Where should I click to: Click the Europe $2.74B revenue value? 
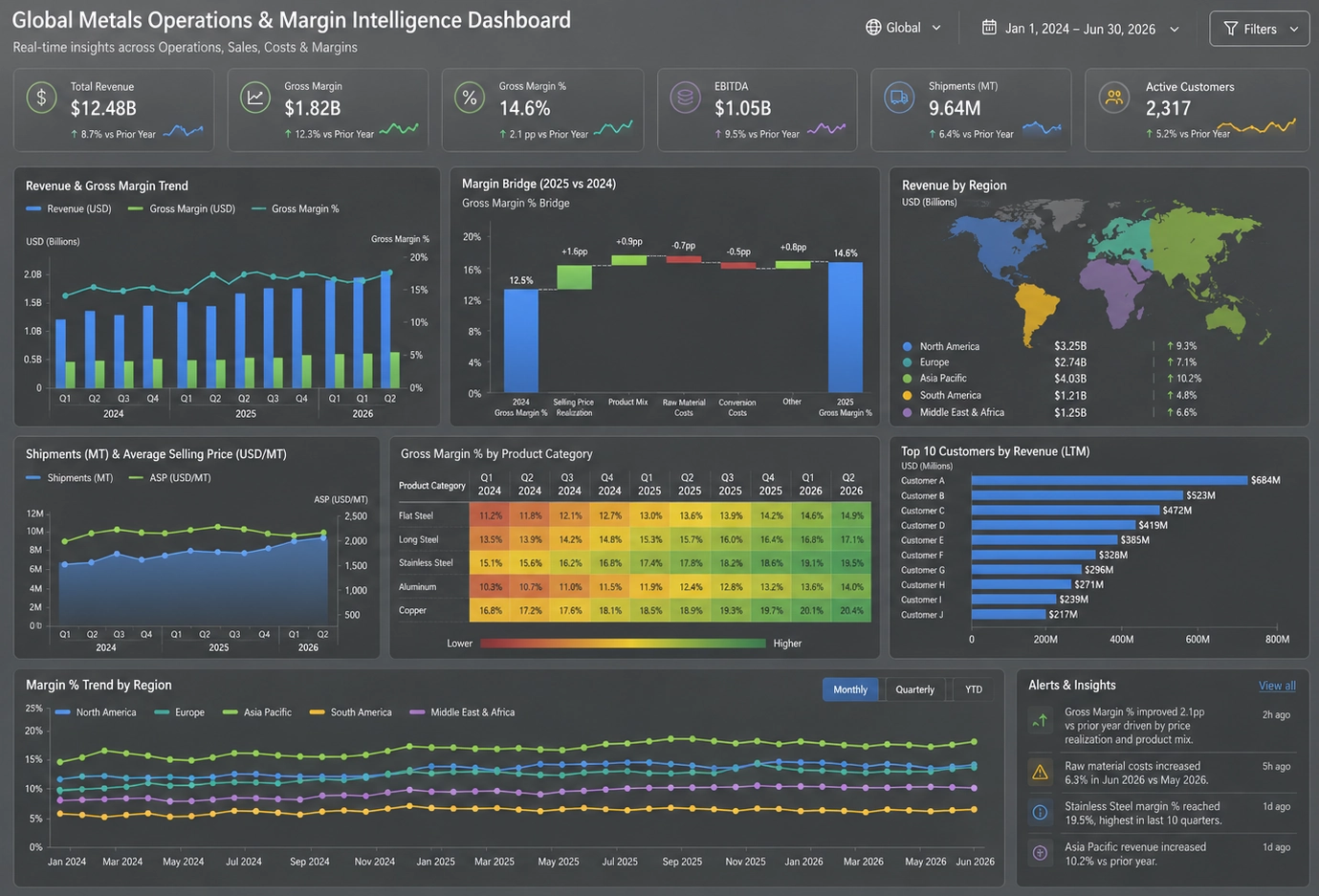(x=1070, y=362)
